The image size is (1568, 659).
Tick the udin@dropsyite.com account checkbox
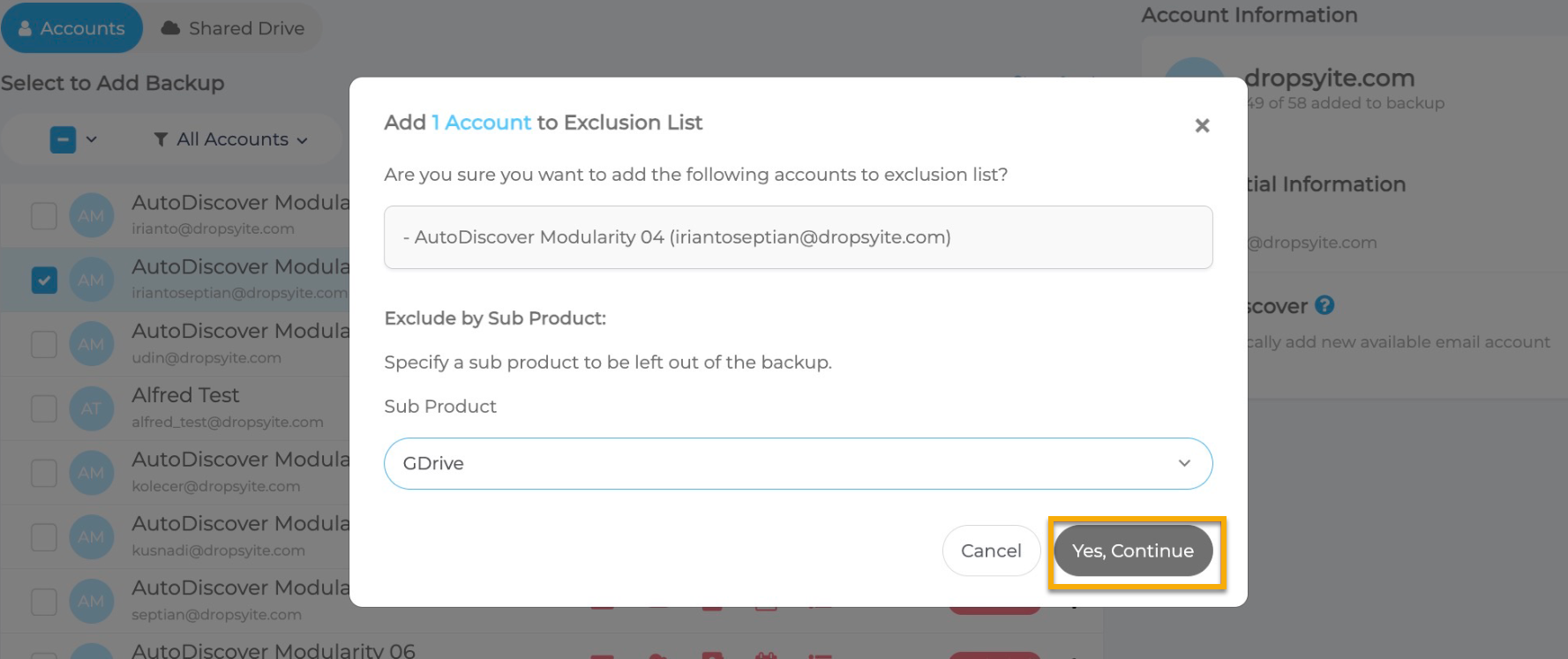coord(44,345)
